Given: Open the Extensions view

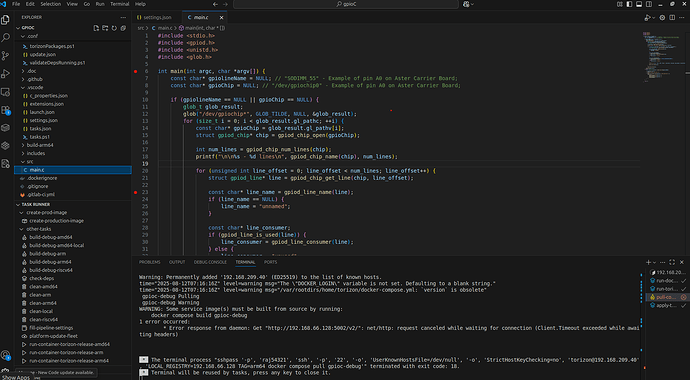Looking at the screenshot, I should tap(6, 110).
